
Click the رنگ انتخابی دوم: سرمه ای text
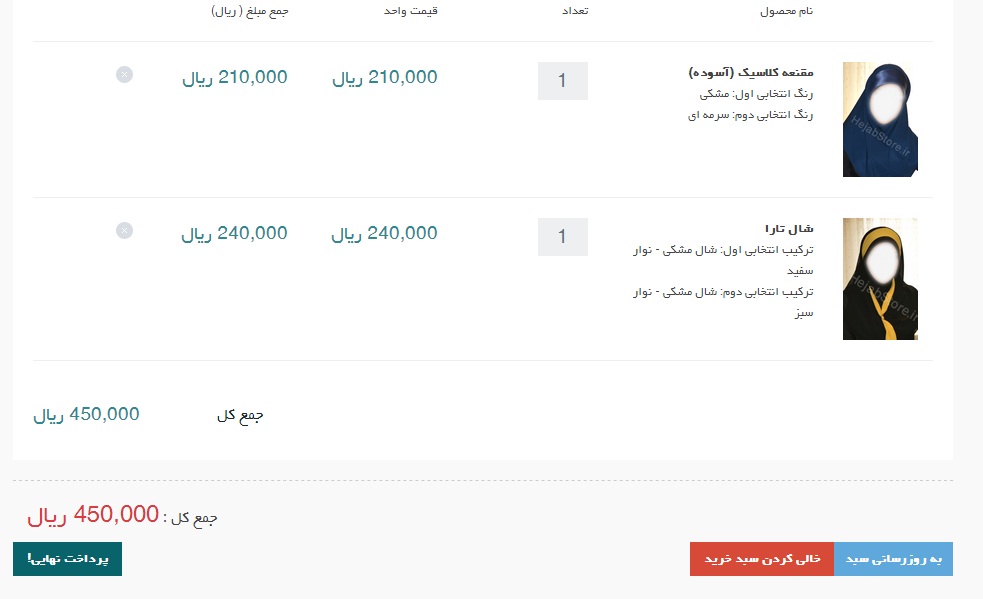pos(750,115)
